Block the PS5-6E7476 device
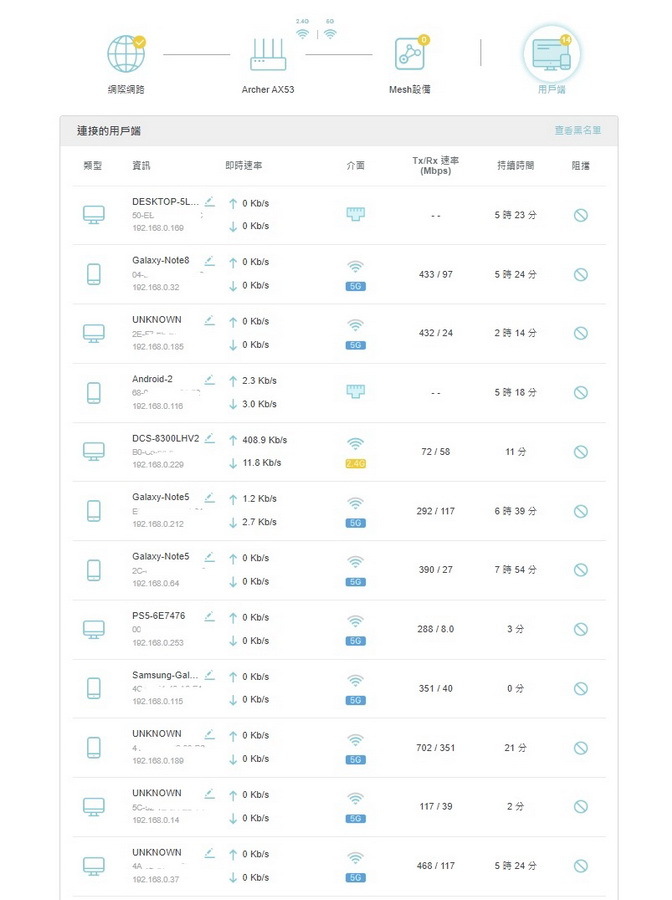The image size is (672, 900). [580, 629]
